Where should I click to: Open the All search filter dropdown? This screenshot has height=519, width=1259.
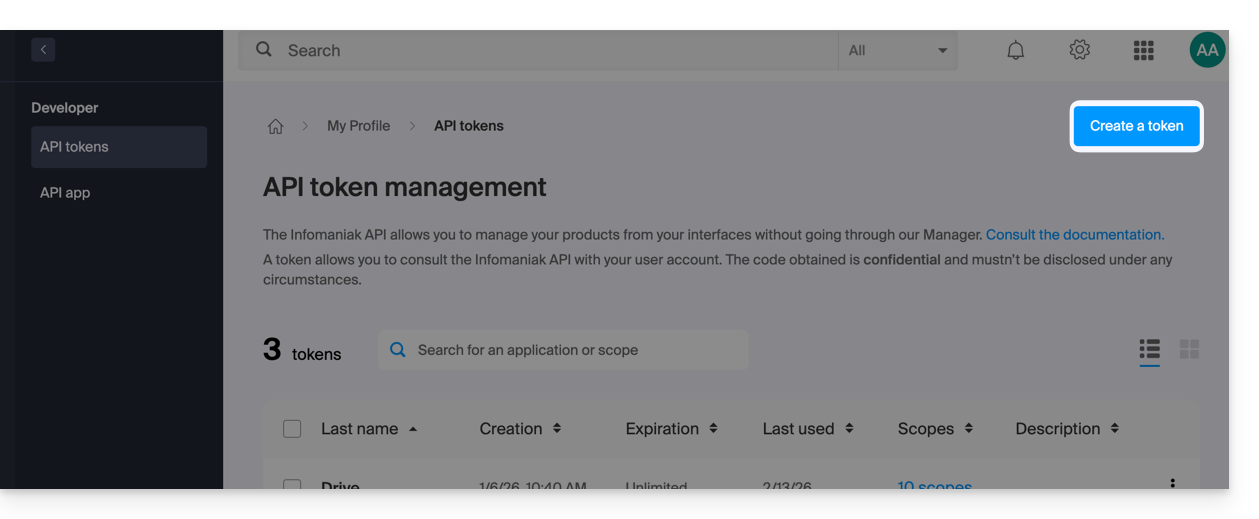pos(897,50)
